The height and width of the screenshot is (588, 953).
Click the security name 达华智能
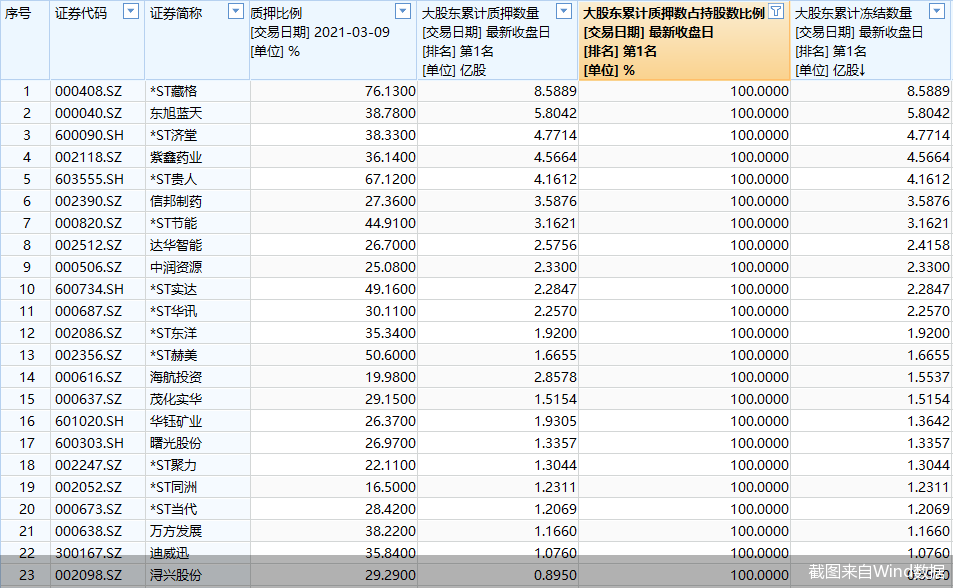[x=176, y=245]
